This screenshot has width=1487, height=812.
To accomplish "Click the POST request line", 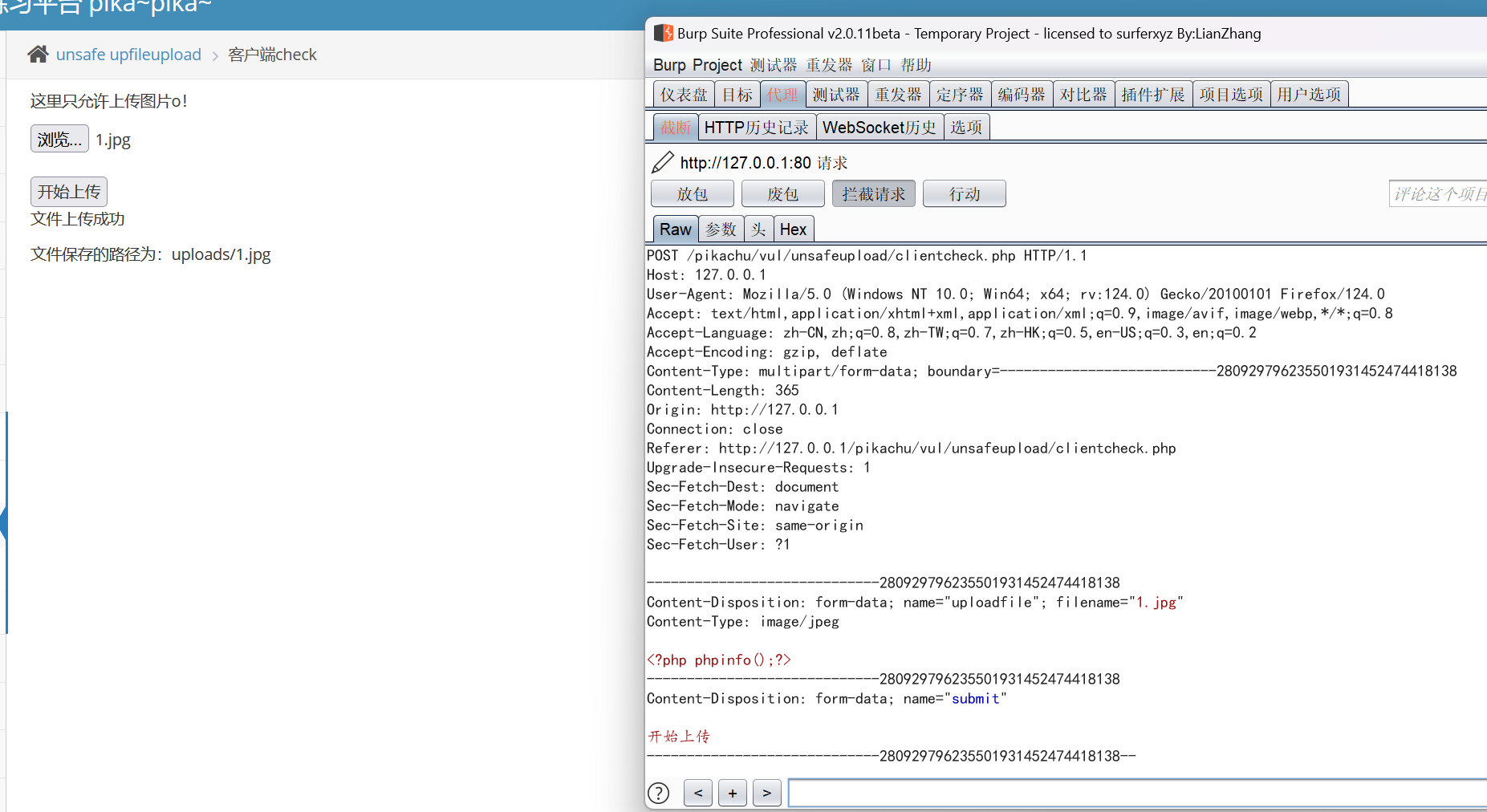I will click(x=867, y=256).
